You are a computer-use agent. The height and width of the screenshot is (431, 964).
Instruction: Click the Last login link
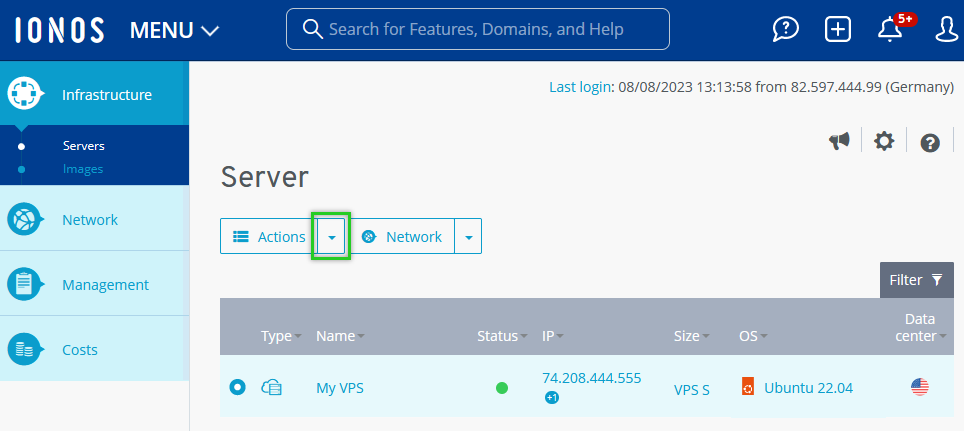(579, 87)
